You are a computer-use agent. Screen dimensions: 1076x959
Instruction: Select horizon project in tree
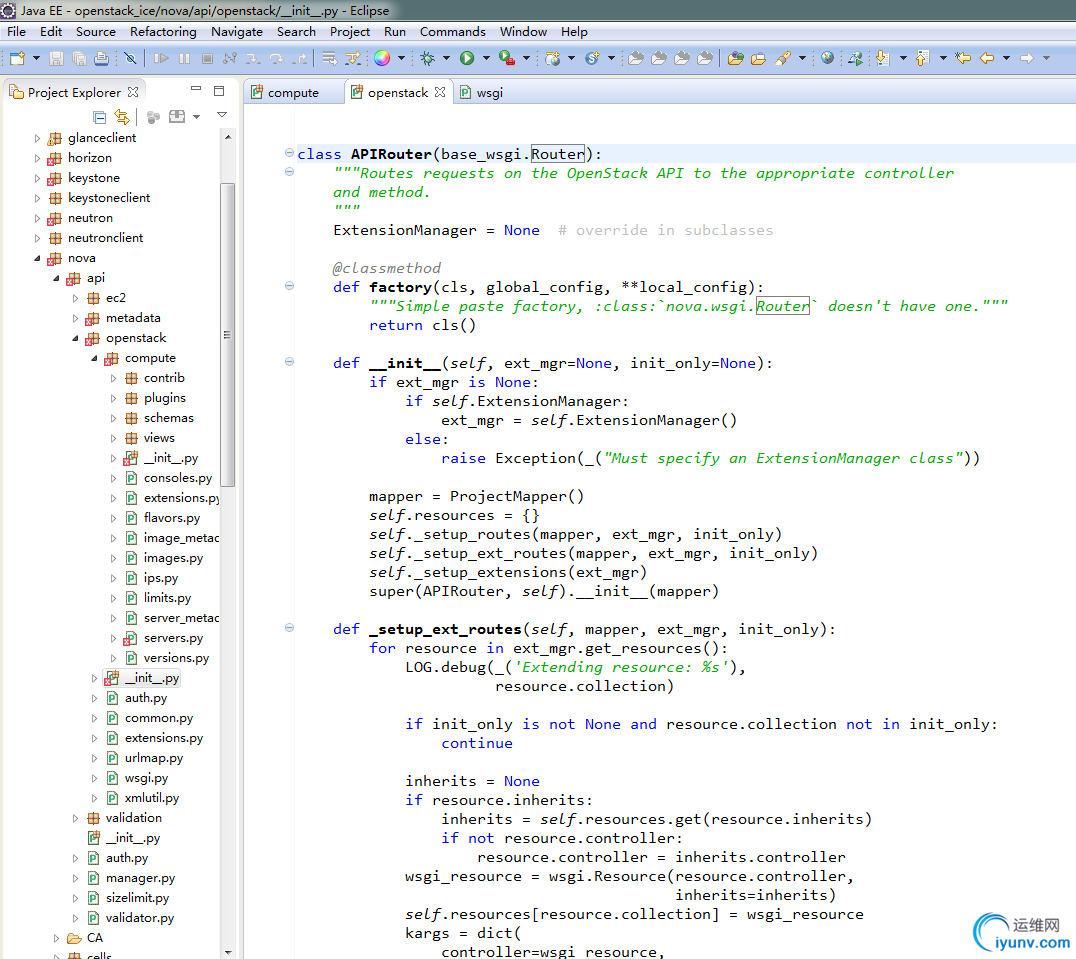pos(89,158)
